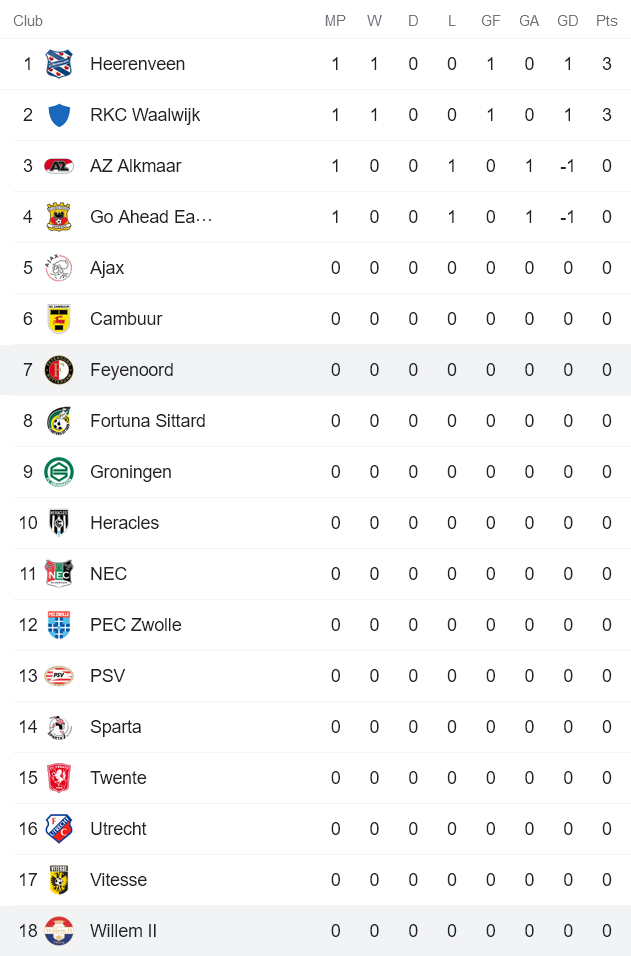Open the Heerenveen team page link
The width and height of the screenshot is (631, 956).
[138, 63]
